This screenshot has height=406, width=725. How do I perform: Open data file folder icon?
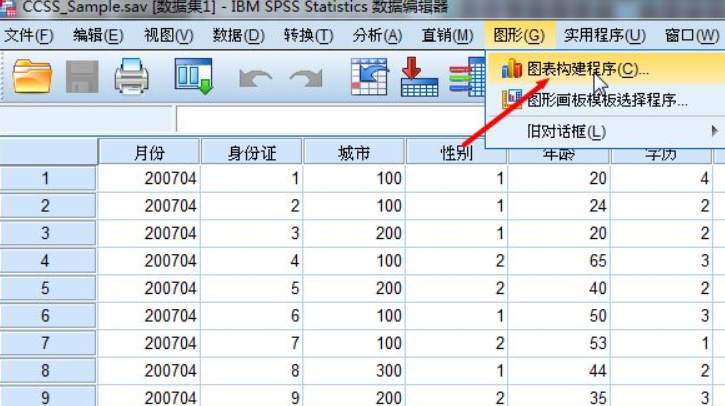point(31,77)
